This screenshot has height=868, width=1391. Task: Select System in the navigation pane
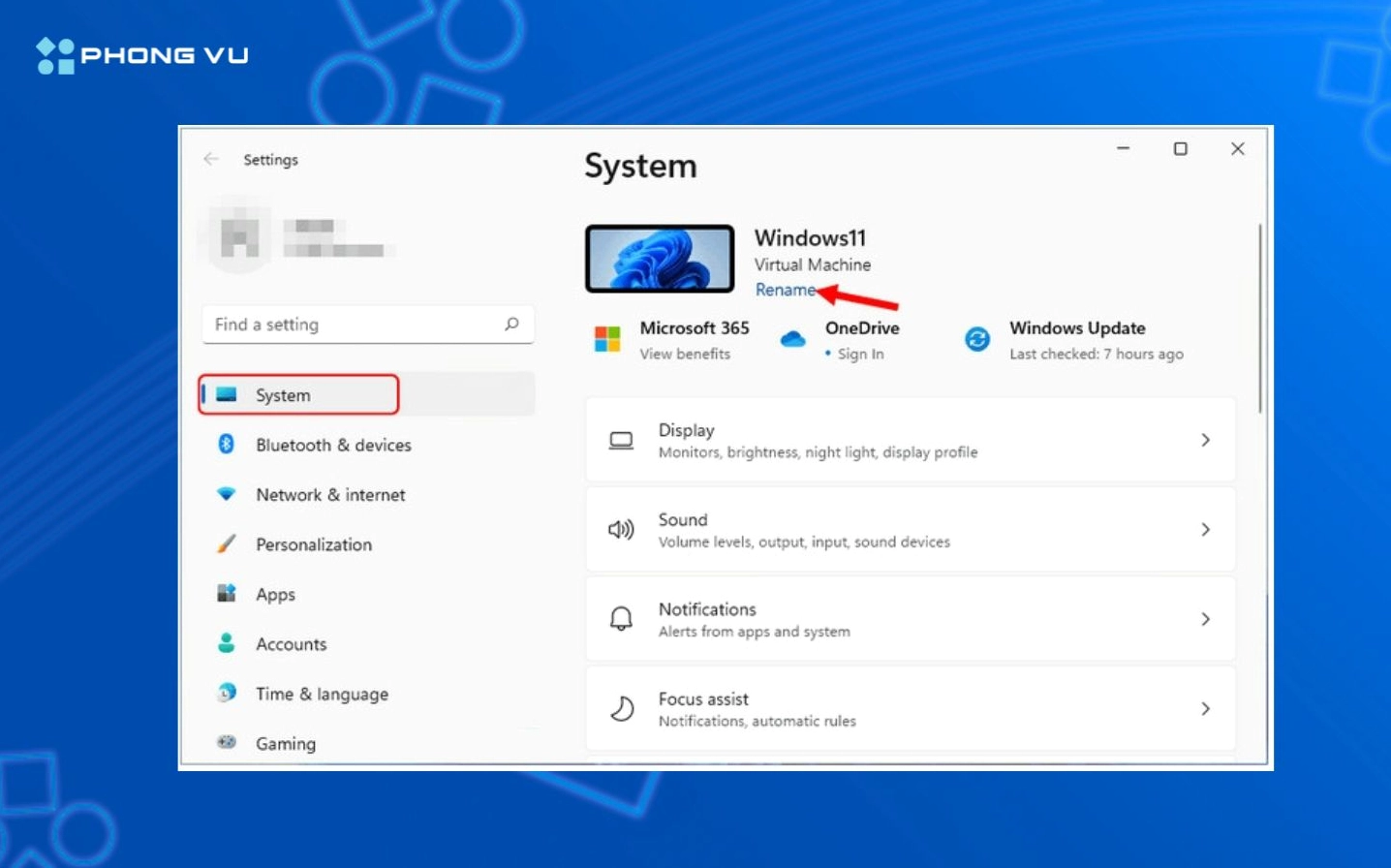pyautogui.click(x=283, y=395)
